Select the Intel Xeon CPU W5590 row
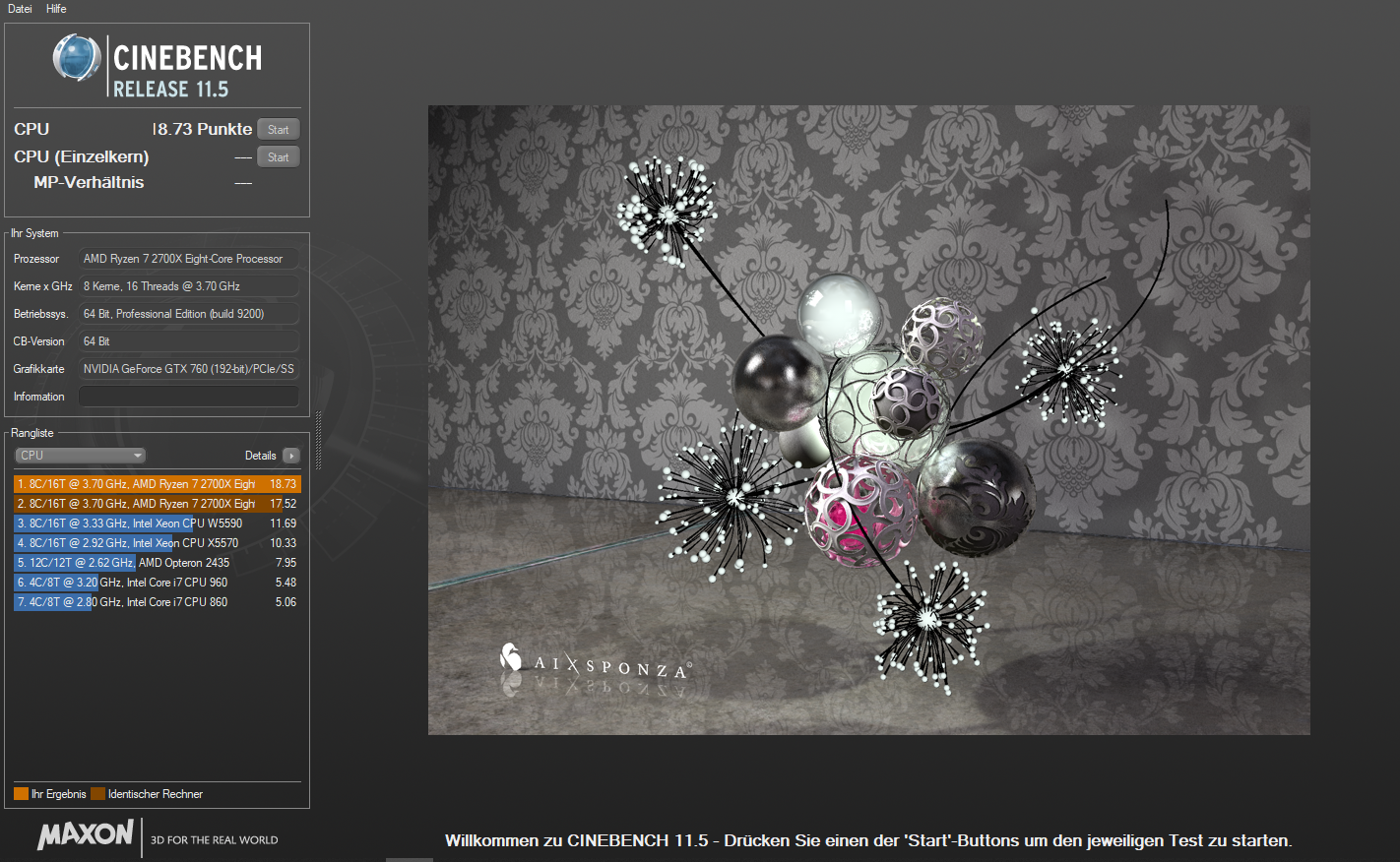This screenshot has height=862, width=1400. click(x=158, y=523)
